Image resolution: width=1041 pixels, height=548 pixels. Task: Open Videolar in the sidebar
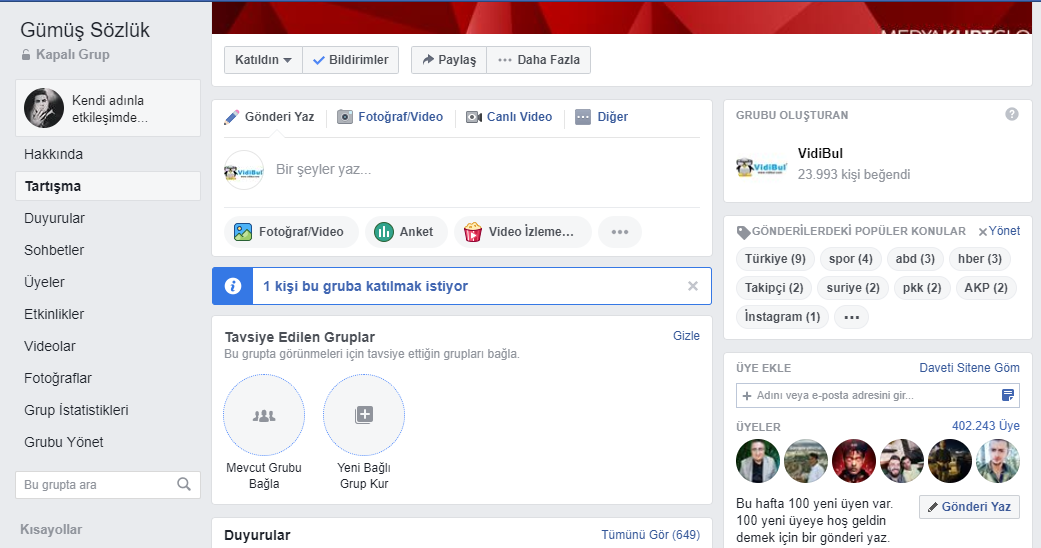(x=50, y=345)
